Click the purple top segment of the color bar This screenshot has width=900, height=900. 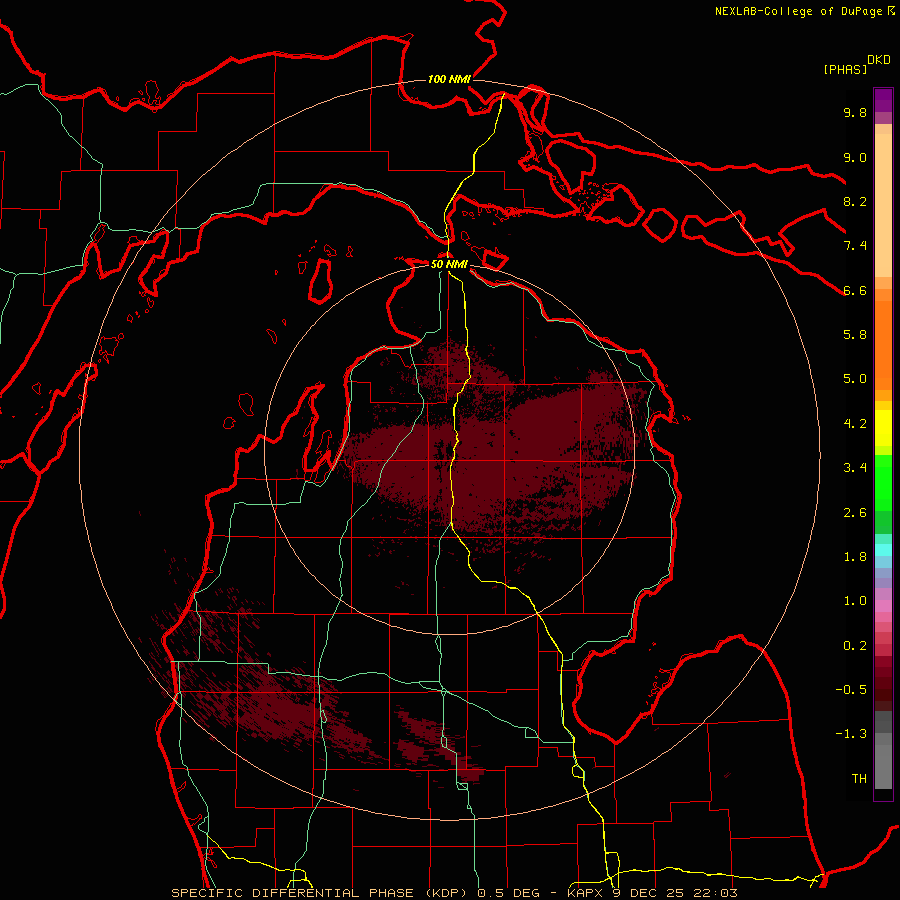tap(883, 100)
